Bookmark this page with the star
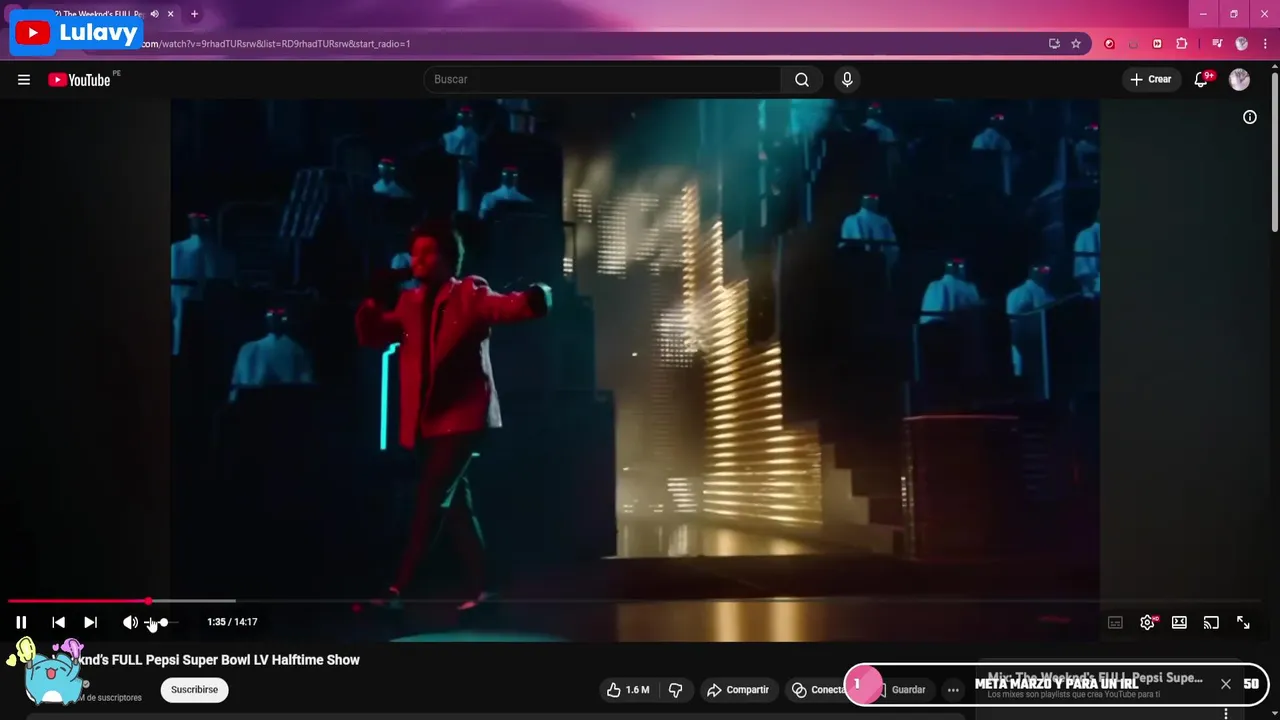The image size is (1280, 720). (x=1076, y=43)
